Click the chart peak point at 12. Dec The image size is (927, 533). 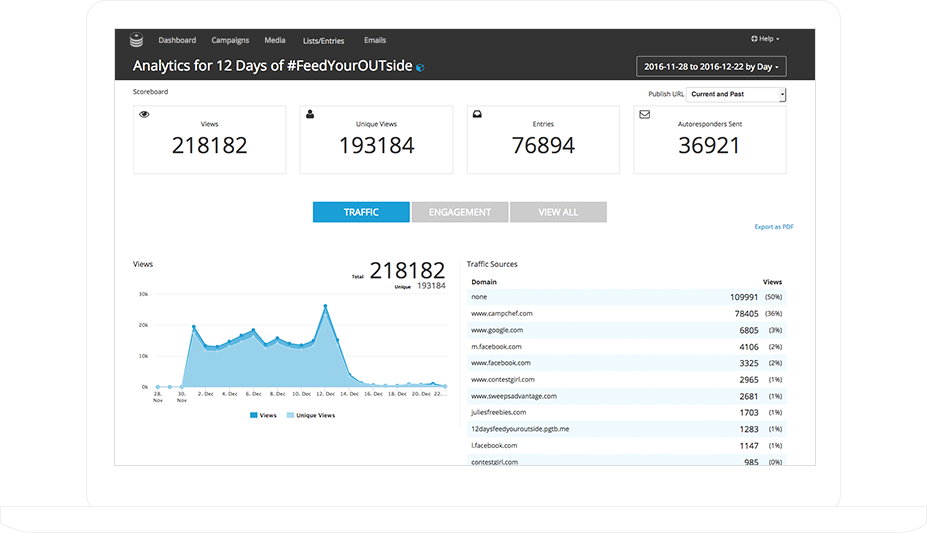(325, 306)
